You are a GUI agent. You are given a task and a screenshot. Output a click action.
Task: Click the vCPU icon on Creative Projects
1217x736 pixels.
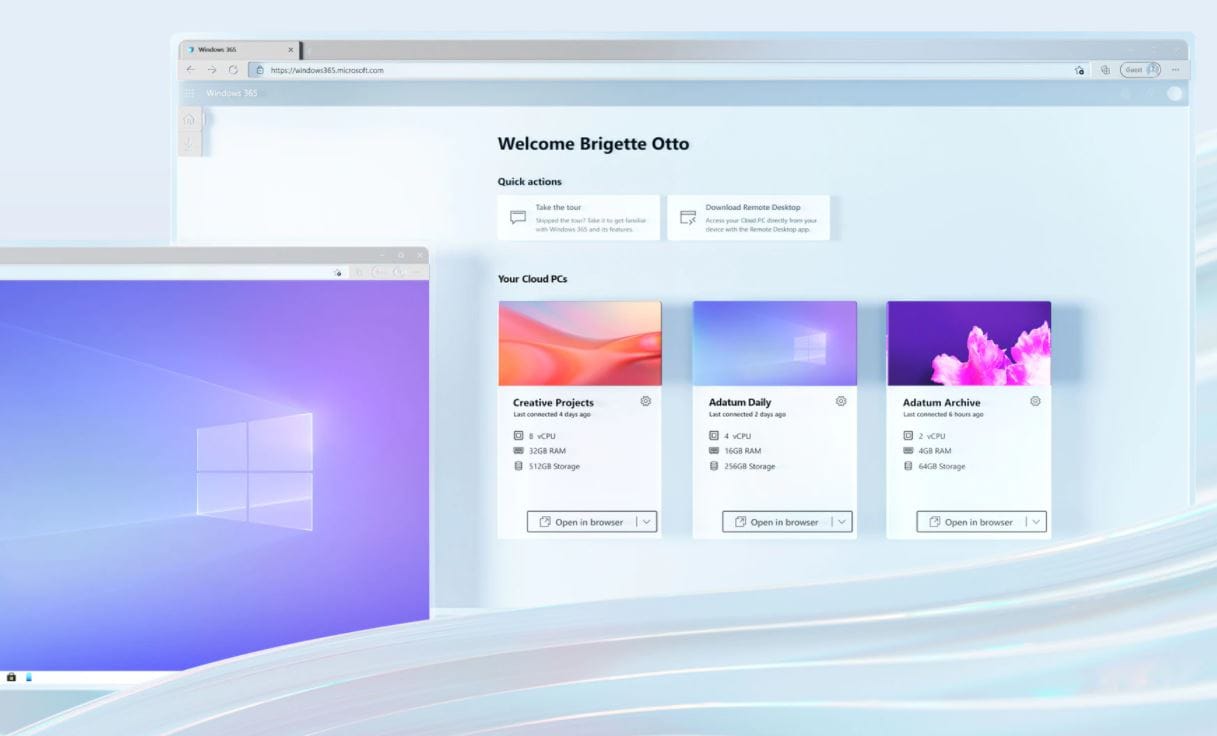pos(518,436)
